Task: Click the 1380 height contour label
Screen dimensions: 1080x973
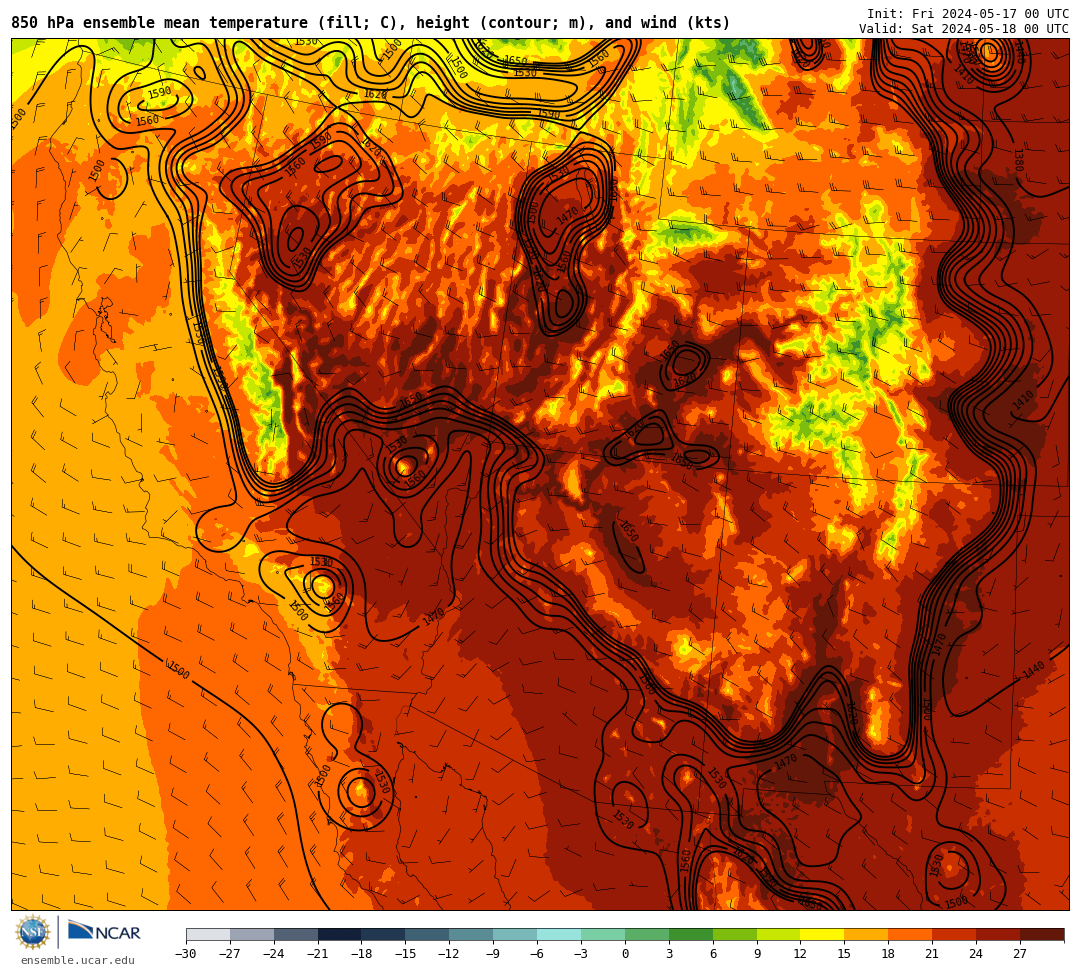Action: [1019, 160]
